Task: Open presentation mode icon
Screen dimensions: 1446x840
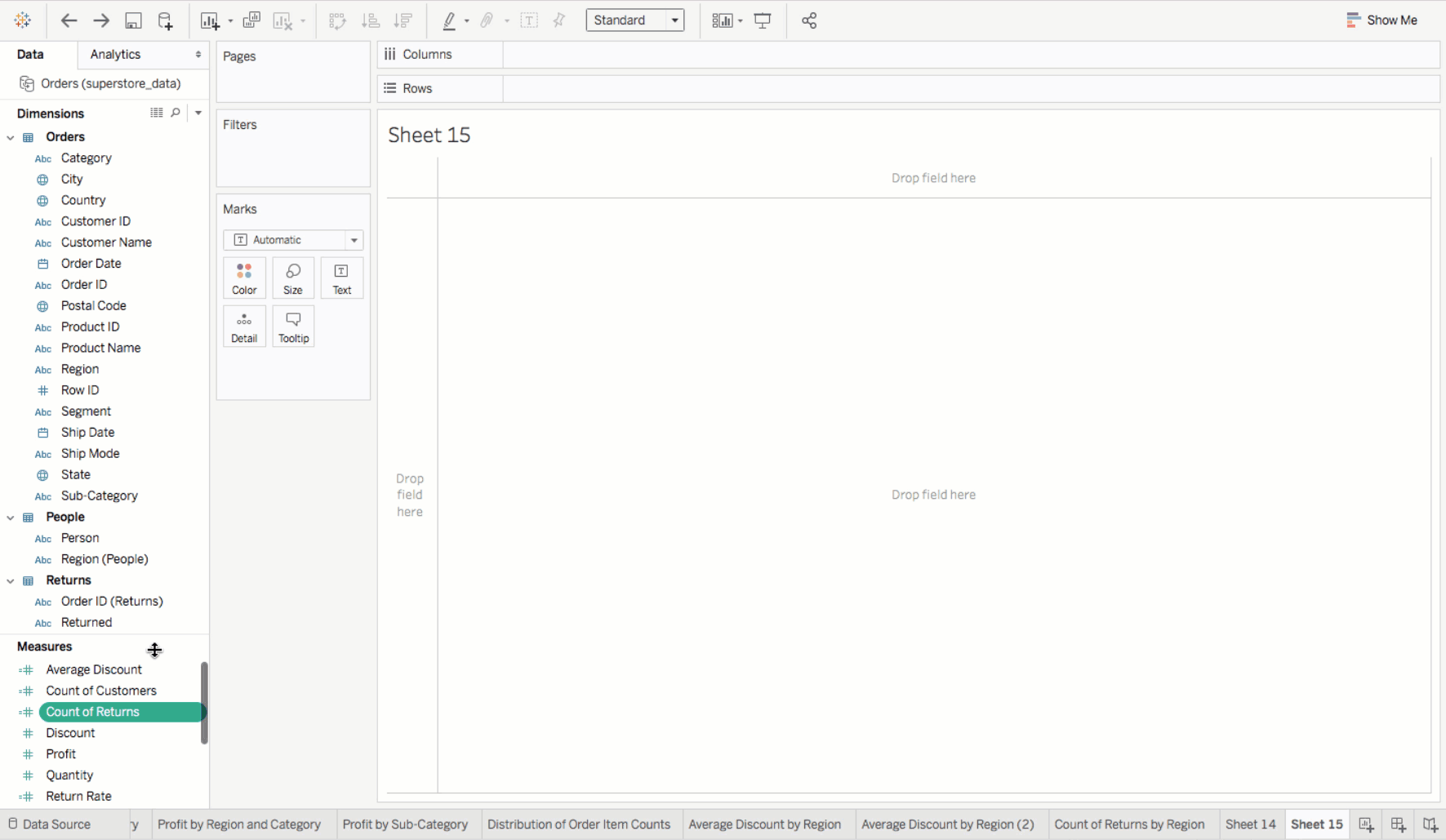Action: tap(763, 20)
